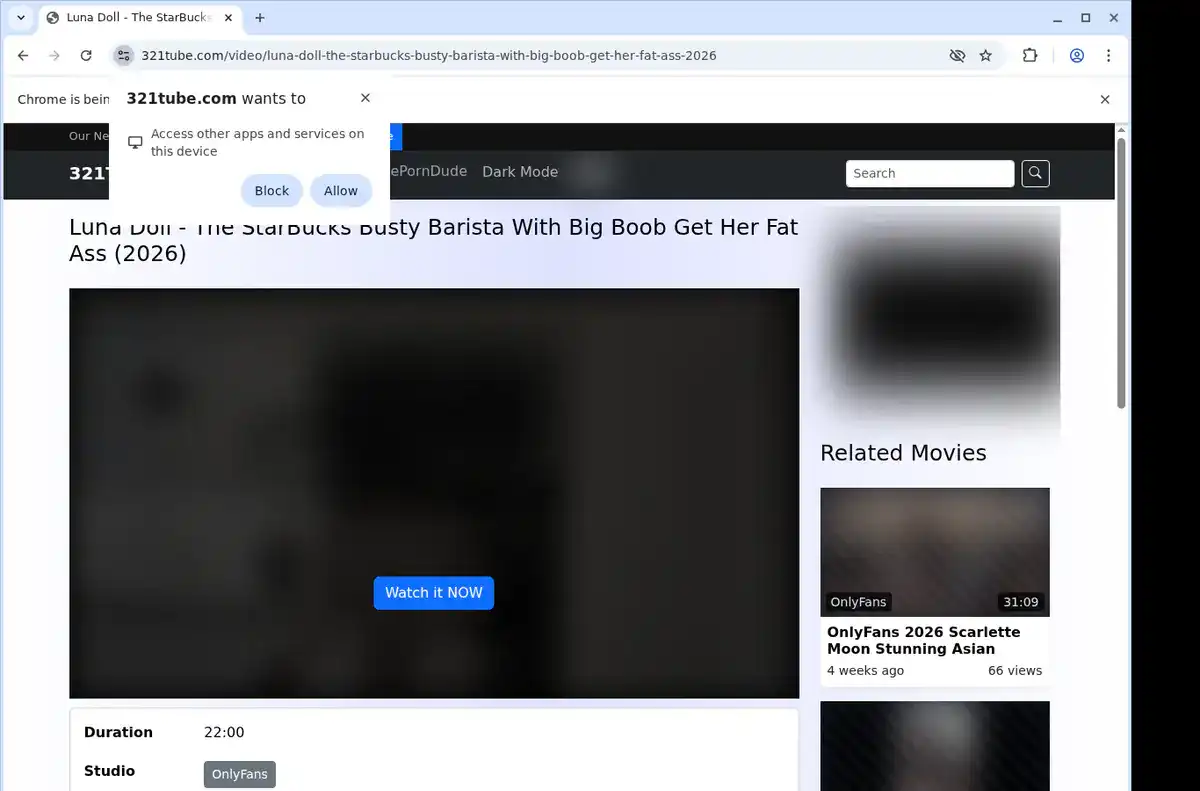Screen dimensions: 1200x791
Task: Click the '66 views' text
Action: (x=1015, y=671)
